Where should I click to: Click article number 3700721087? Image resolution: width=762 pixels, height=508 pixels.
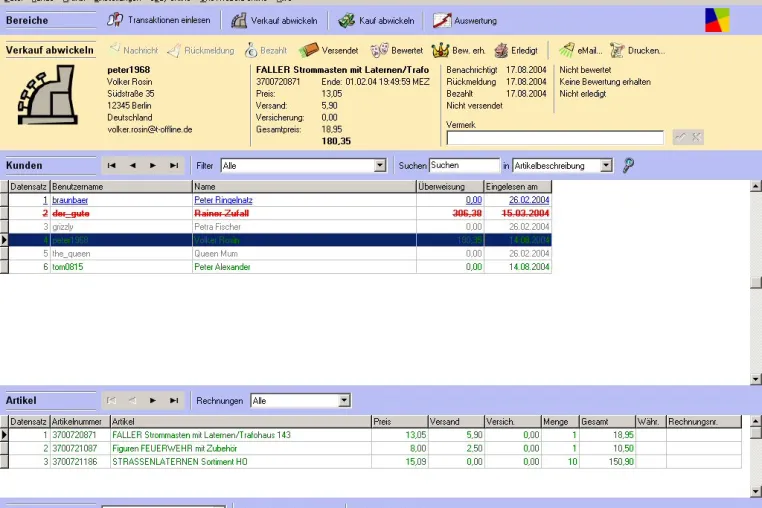[74, 448]
